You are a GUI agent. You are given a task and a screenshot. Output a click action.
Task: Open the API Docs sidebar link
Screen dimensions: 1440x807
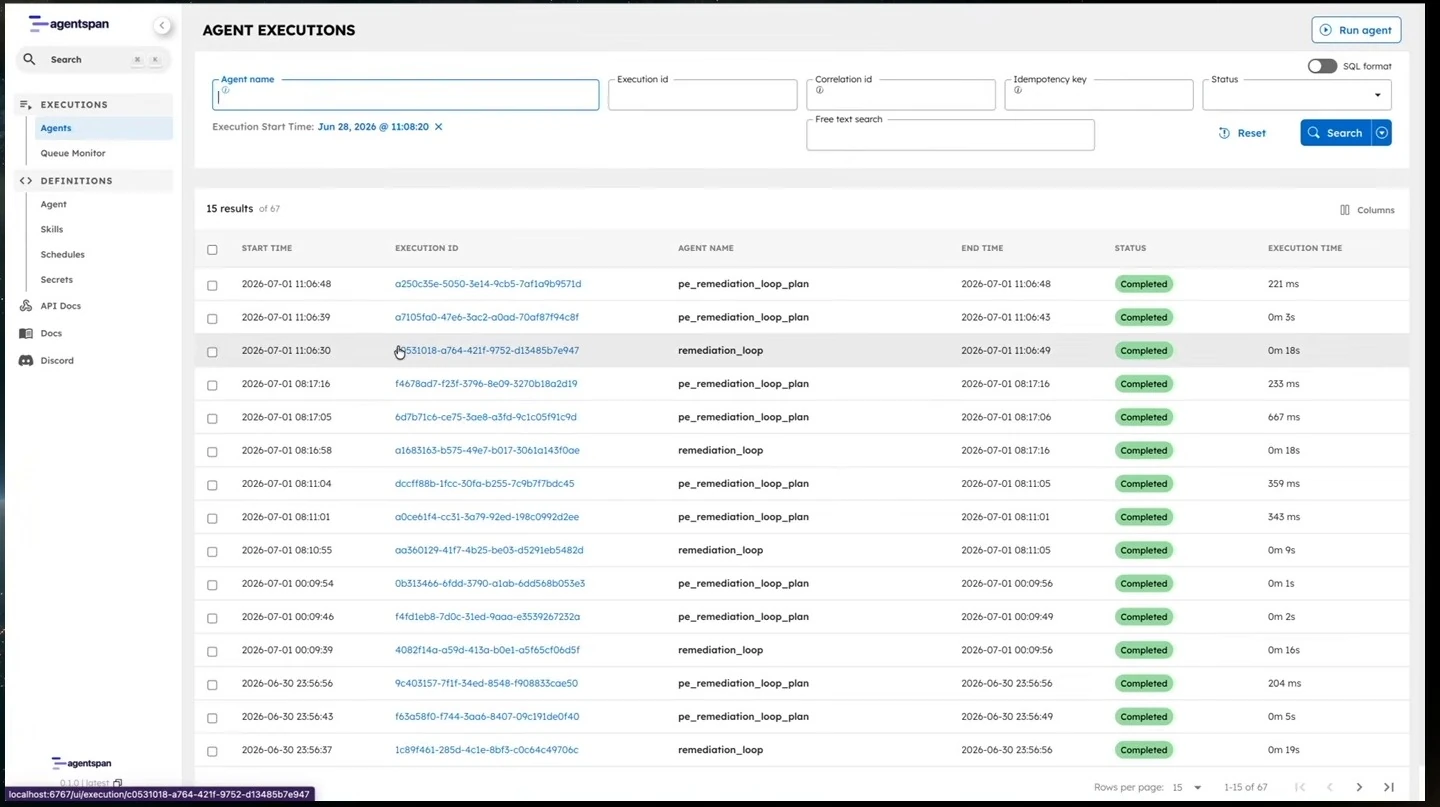(x=60, y=306)
